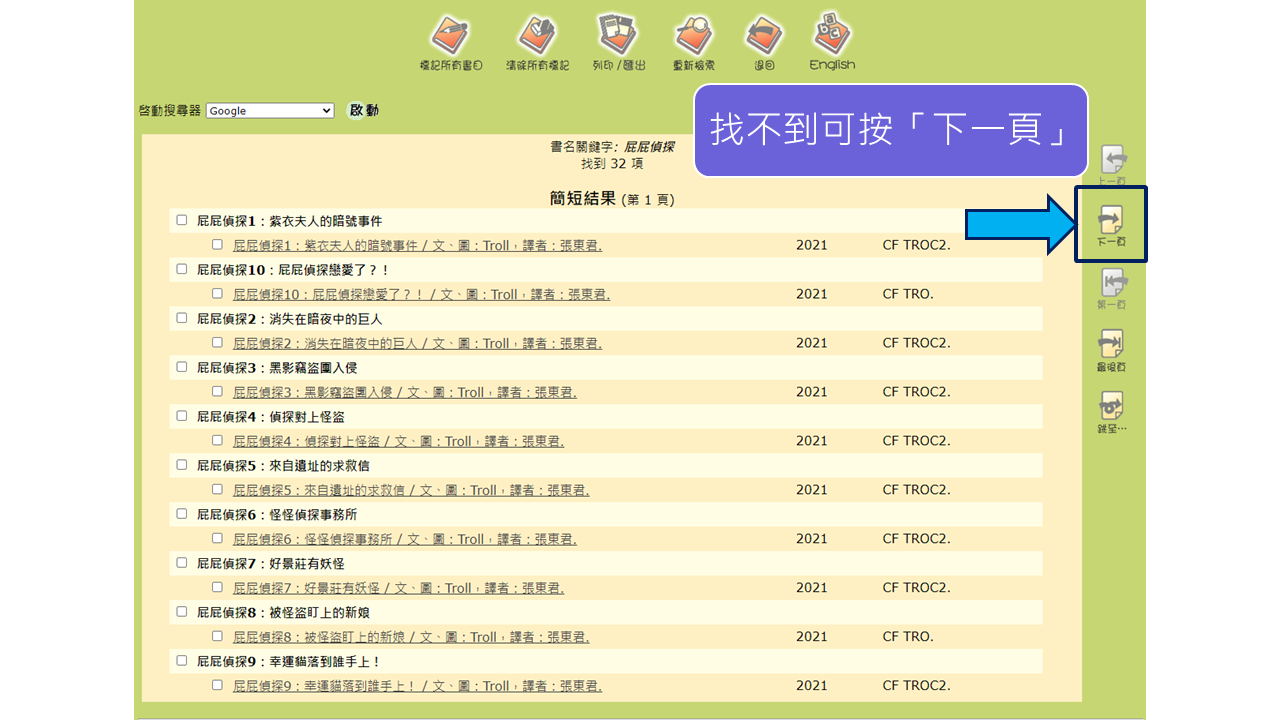Tick the checkbox beside the 屁屁偵探4 record link

[217, 440]
